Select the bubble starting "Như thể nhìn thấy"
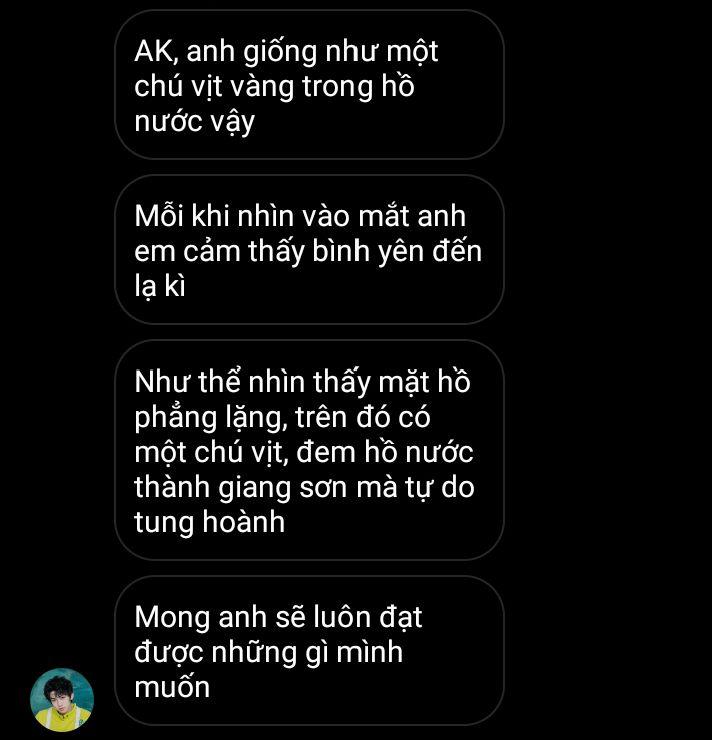Viewport: 712px width, 740px height. tap(310, 450)
